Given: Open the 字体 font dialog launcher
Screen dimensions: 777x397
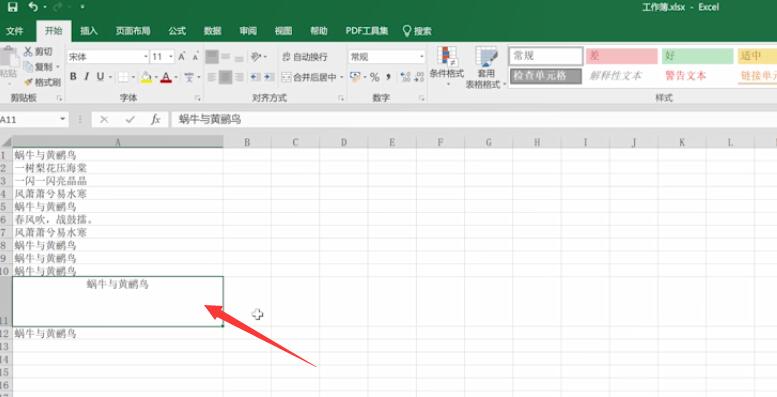Looking at the screenshot, I should point(197,99).
